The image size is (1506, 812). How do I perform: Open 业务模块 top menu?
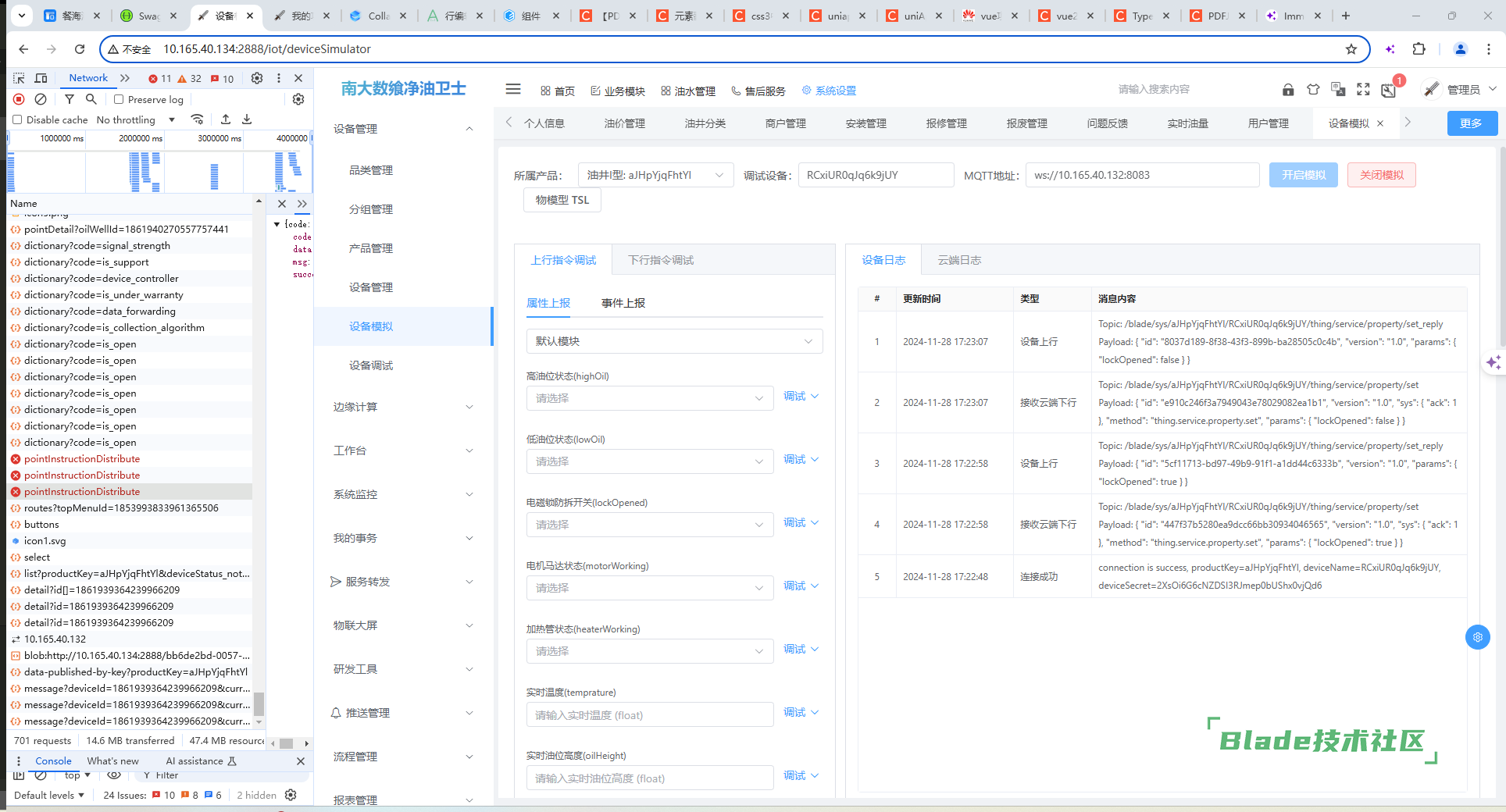[x=618, y=91]
